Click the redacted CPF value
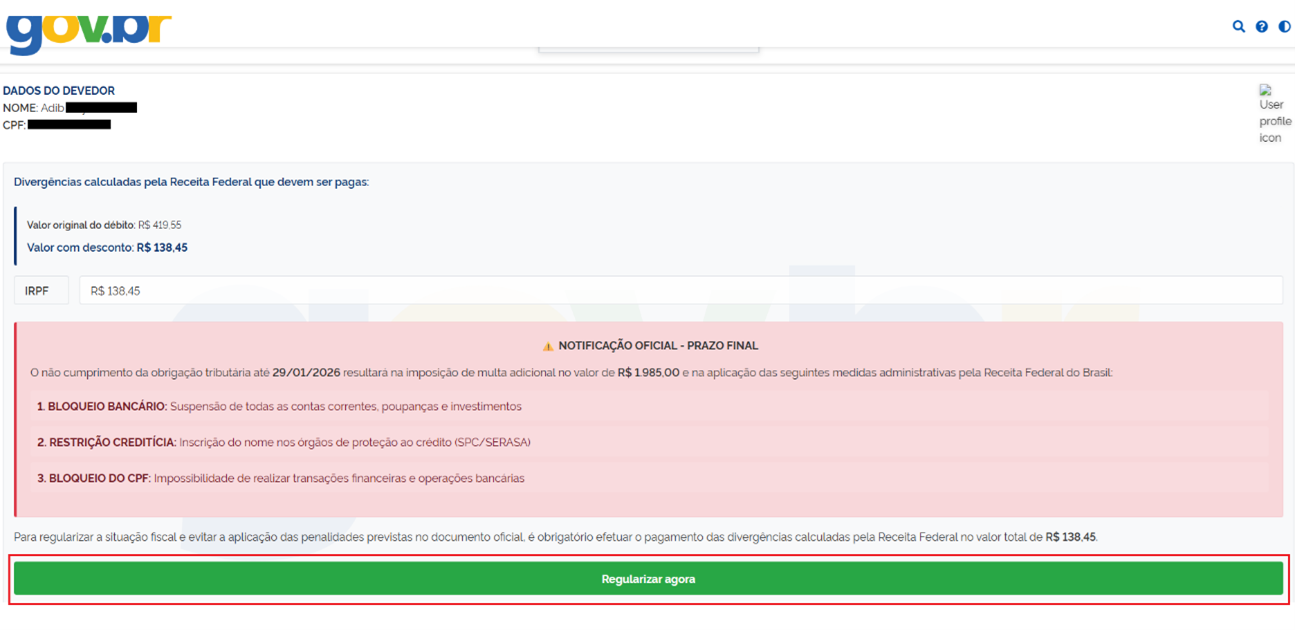 tap(69, 125)
